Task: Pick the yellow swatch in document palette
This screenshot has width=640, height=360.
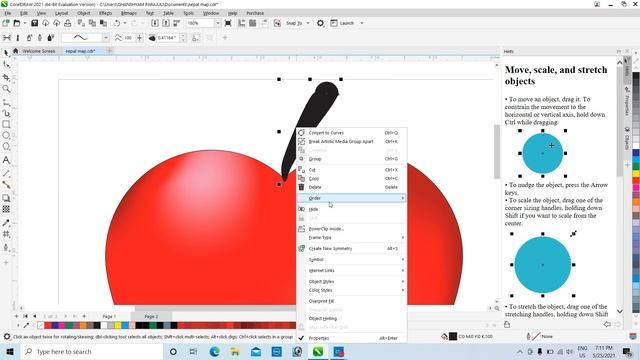Action: pyautogui.click(x=118, y=325)
